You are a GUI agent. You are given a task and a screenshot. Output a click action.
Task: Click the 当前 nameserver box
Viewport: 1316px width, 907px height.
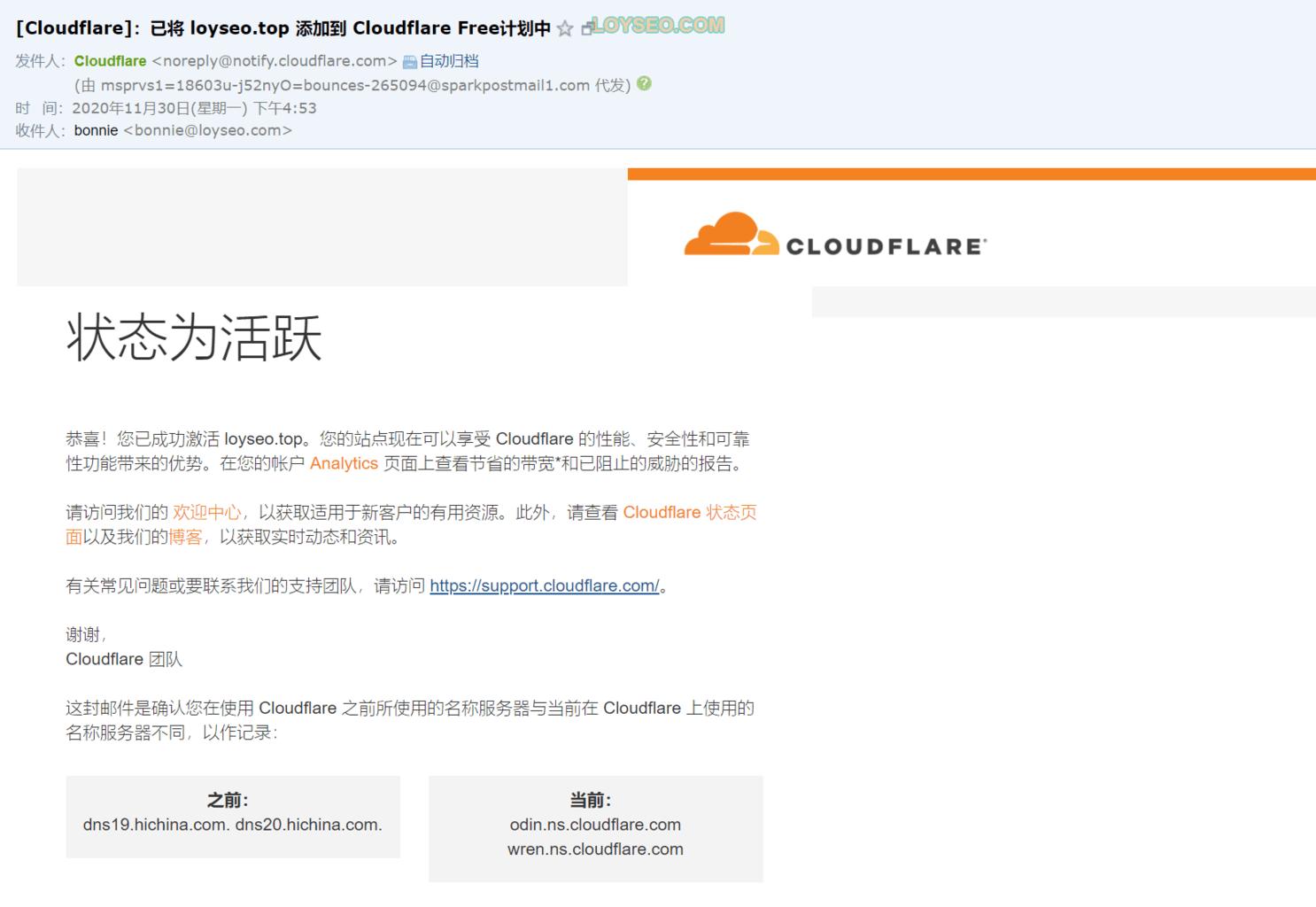594,828
